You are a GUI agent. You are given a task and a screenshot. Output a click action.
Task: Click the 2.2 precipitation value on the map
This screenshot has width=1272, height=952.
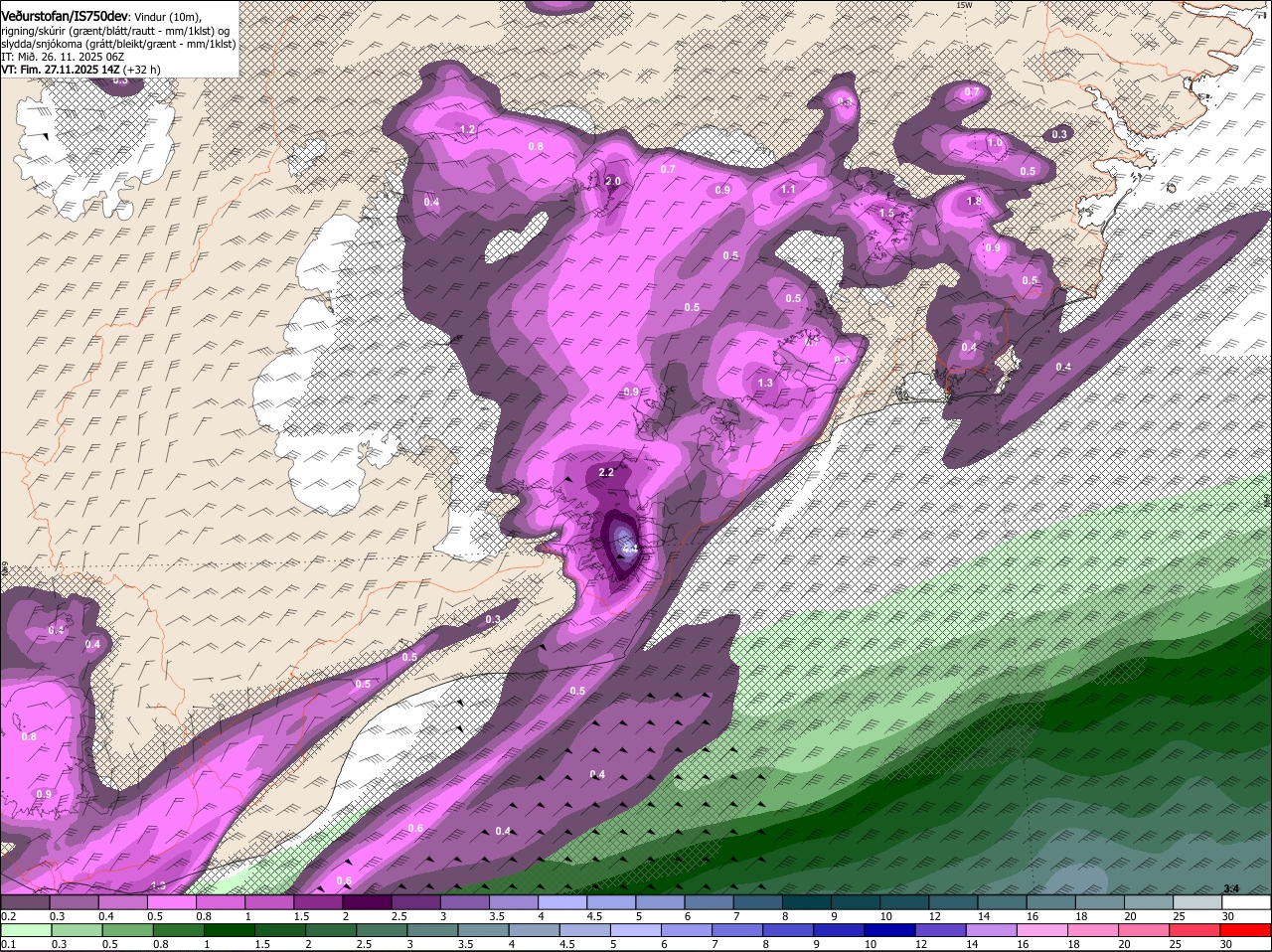[606, 473]
